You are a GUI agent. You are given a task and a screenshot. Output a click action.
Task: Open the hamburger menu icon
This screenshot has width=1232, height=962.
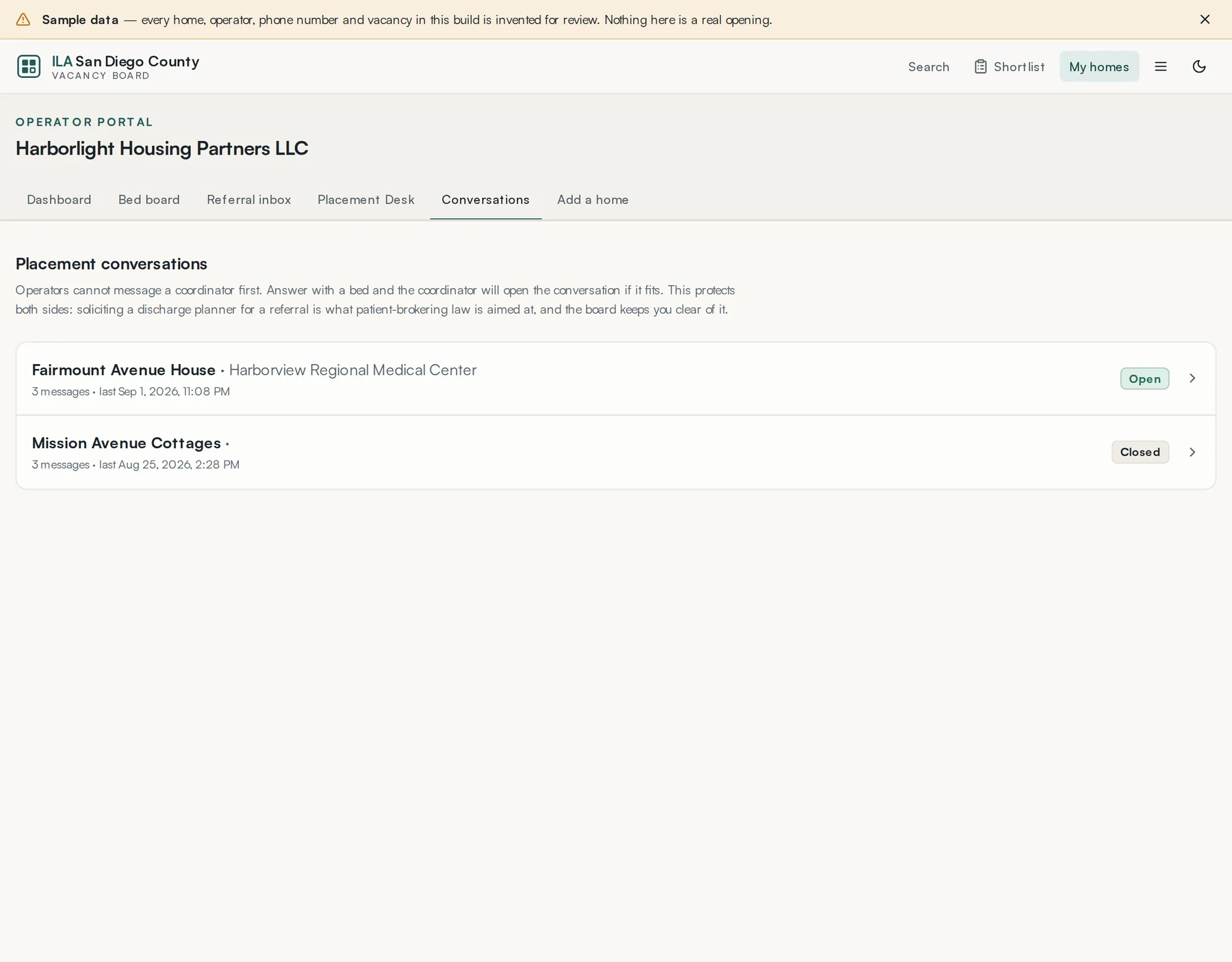(1161, 66)
